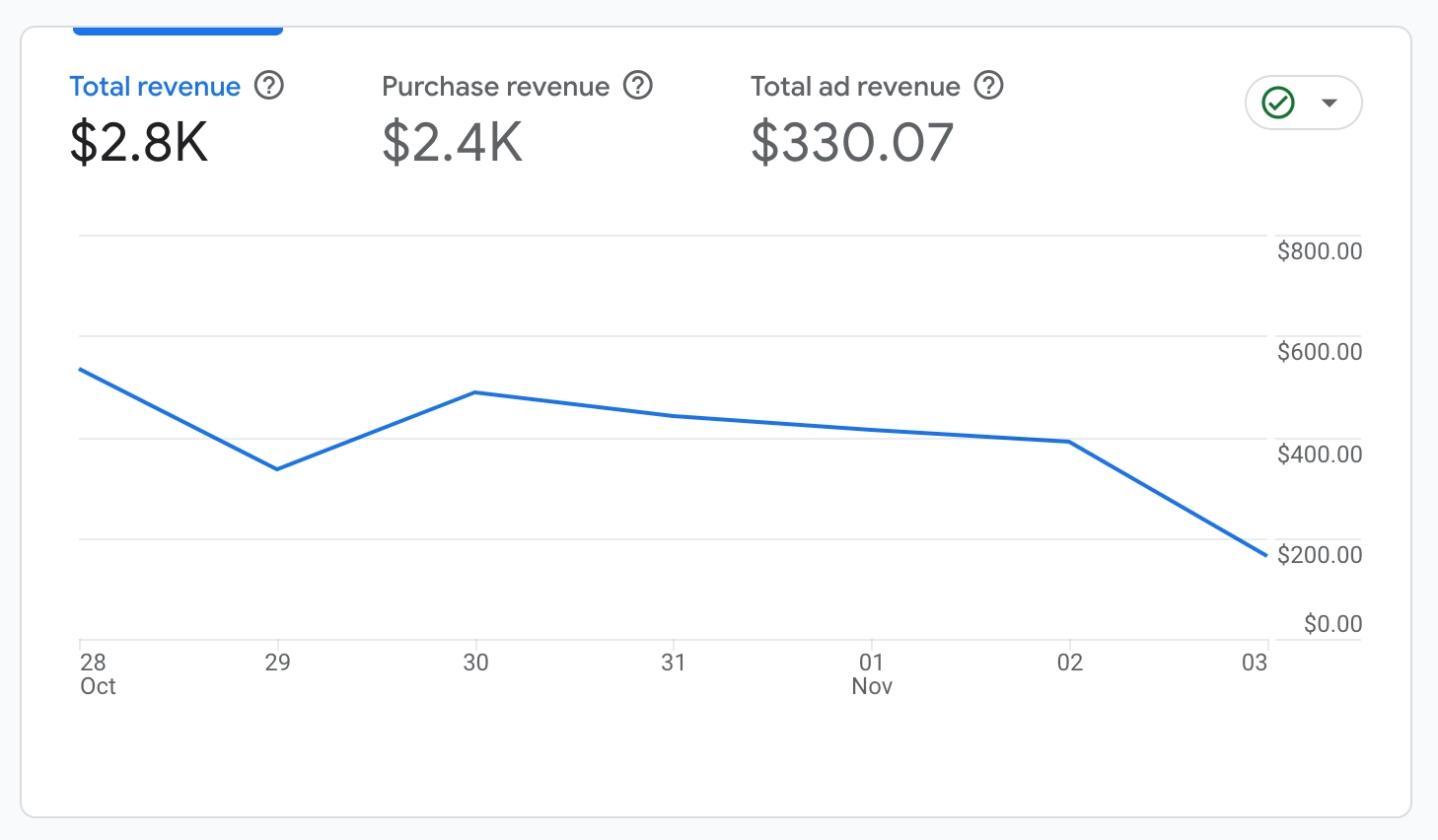1438x840 pixels.
Task: Select the Total revenue metric label
Action: tap(155, 87)
